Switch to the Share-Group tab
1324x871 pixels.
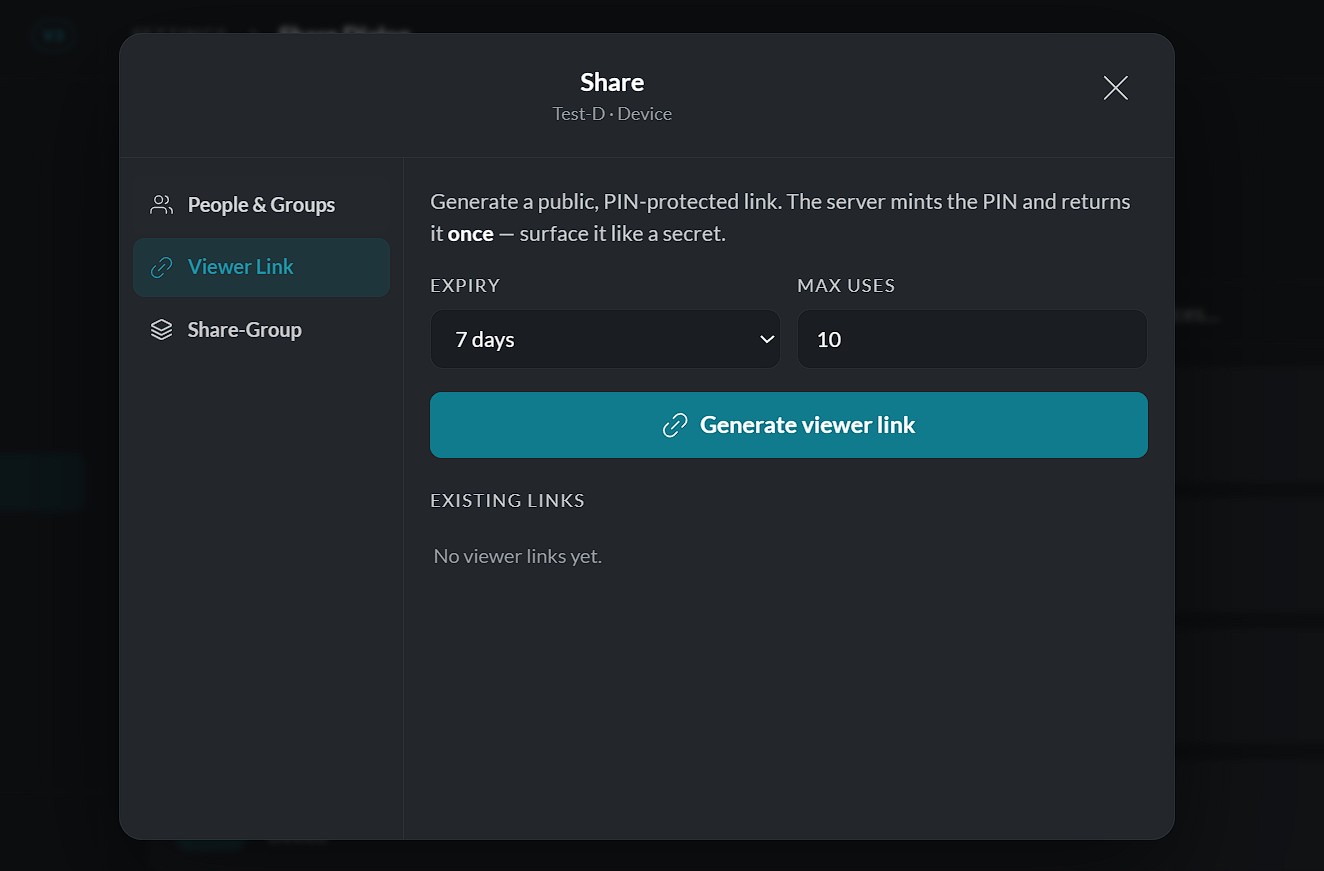click(261, 329)
